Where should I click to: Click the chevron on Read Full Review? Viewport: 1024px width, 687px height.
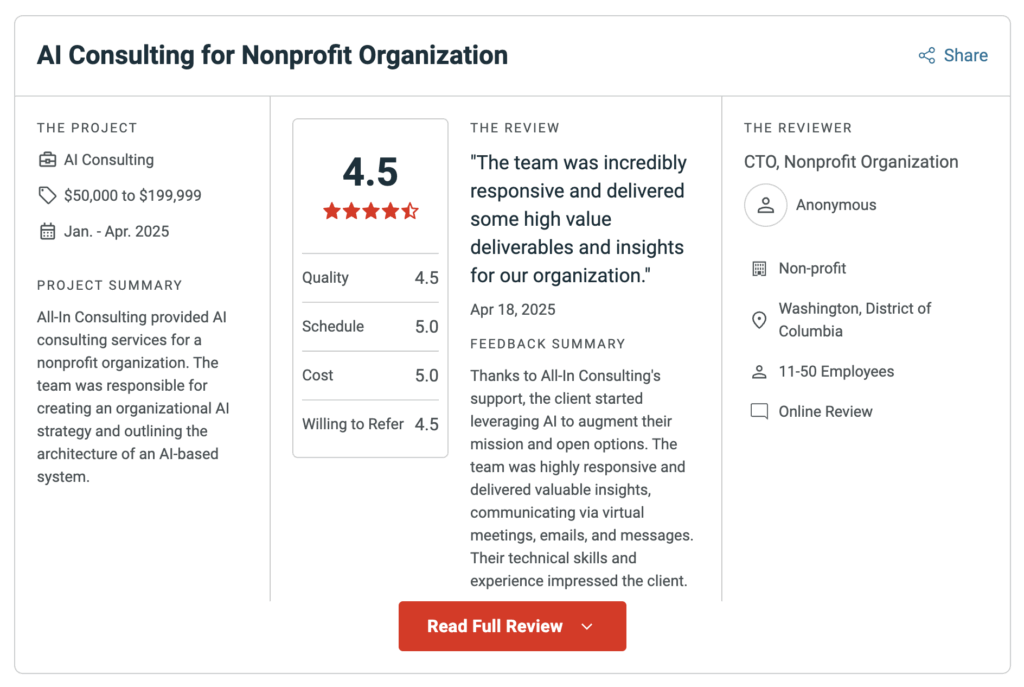coord(587,627)
